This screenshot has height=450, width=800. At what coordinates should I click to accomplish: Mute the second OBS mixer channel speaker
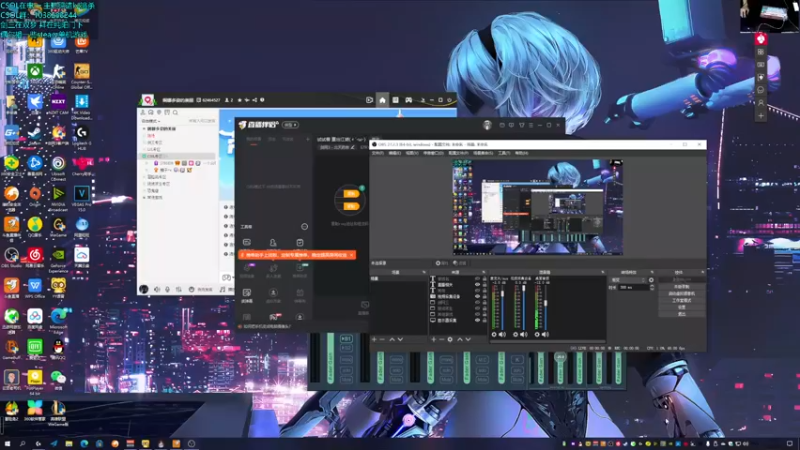tap(524, 335)
